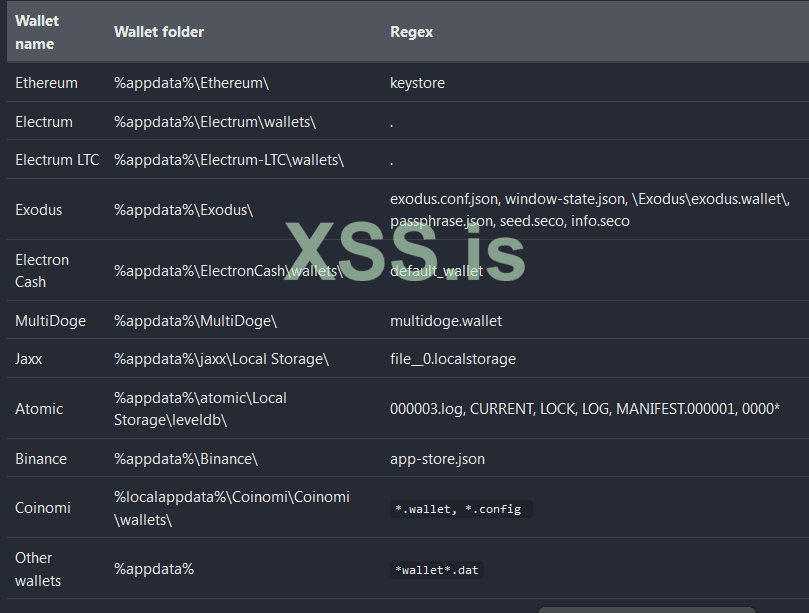
Task: Click the *.wallet, *.config code snippet
Action: pyautogui.click(x=458, y=509)
